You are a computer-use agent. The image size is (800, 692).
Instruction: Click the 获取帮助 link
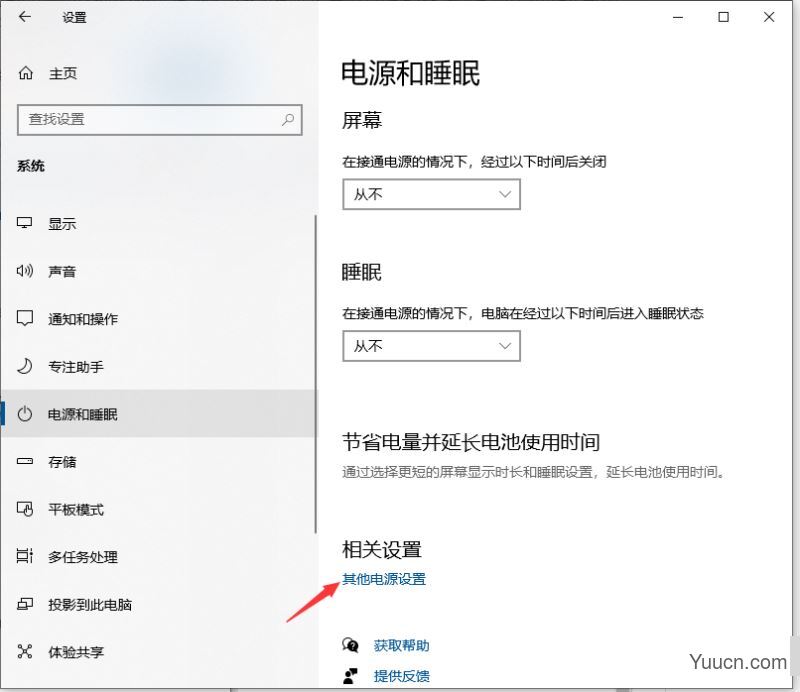click(402, 646)
